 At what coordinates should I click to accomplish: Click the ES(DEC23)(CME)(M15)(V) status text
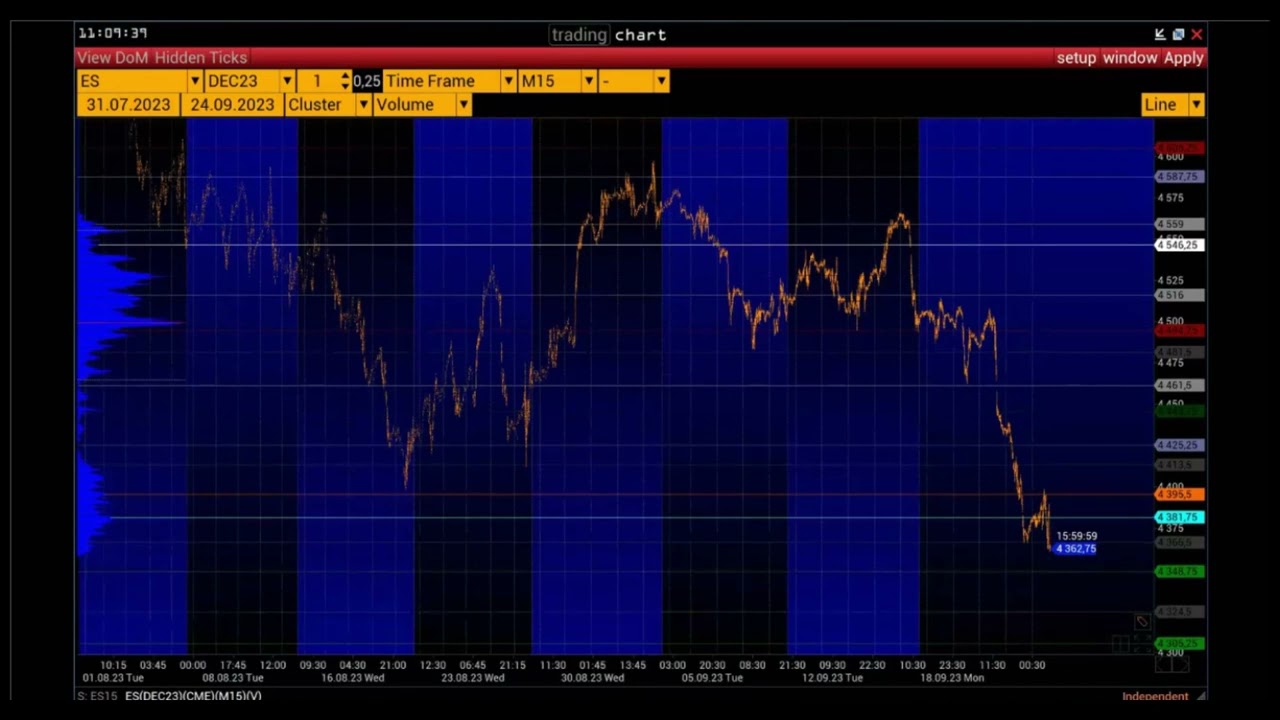point(193,696)
